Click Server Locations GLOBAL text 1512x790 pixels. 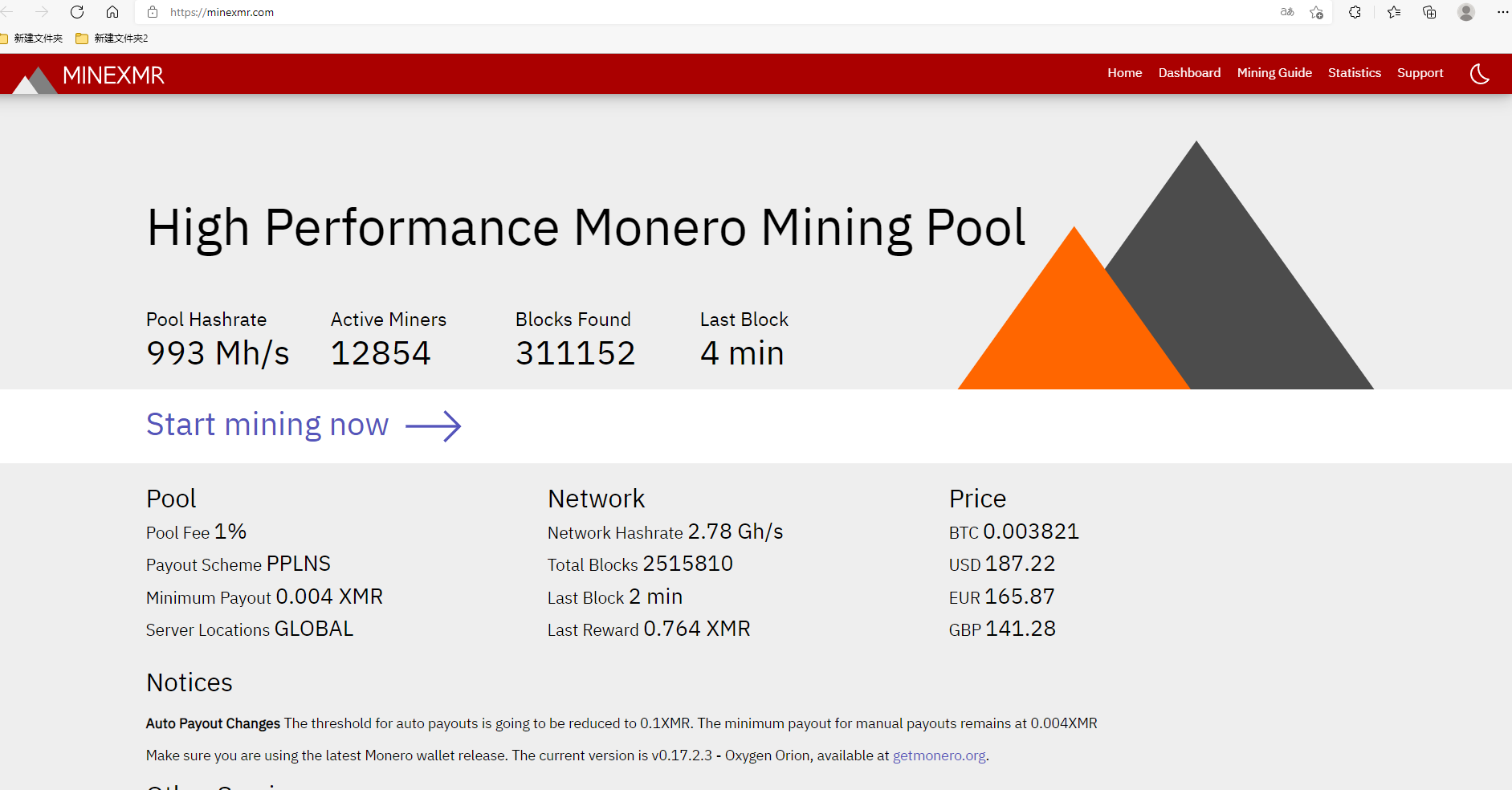pos(250,629)
